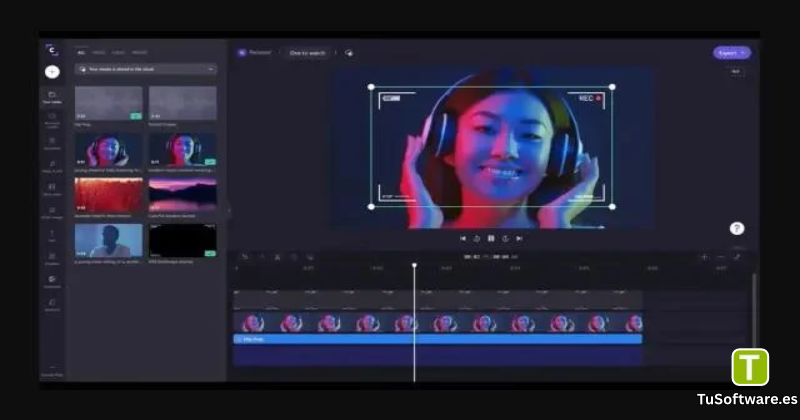
Task: Open Brand kit in the sidebar
Action: tap(52, 305)
